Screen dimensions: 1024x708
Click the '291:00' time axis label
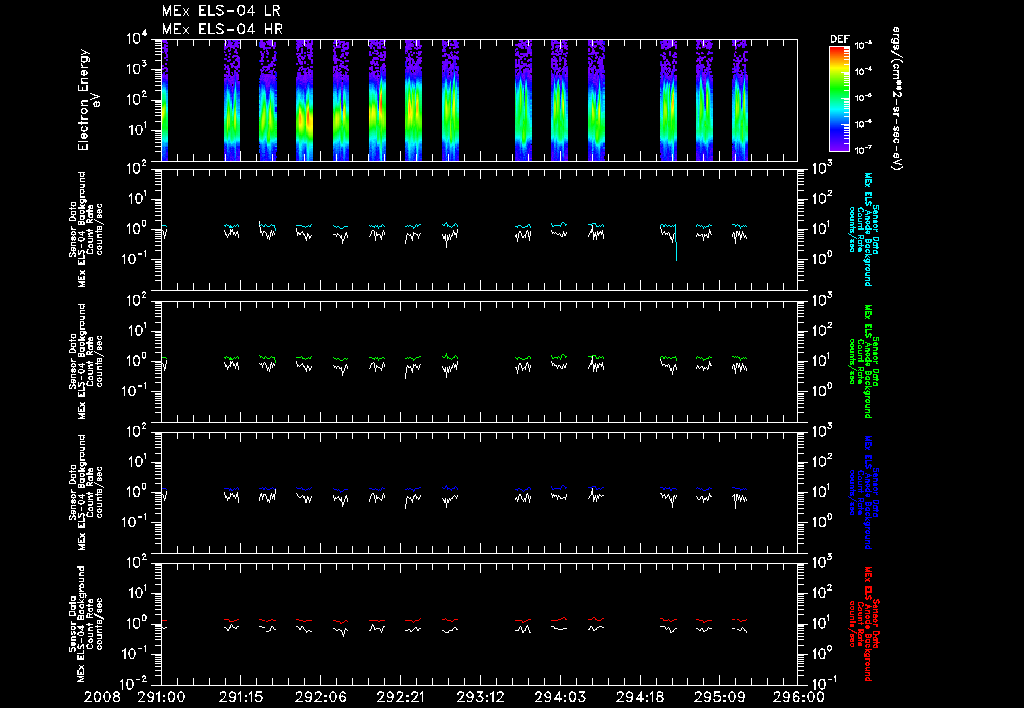161,697
